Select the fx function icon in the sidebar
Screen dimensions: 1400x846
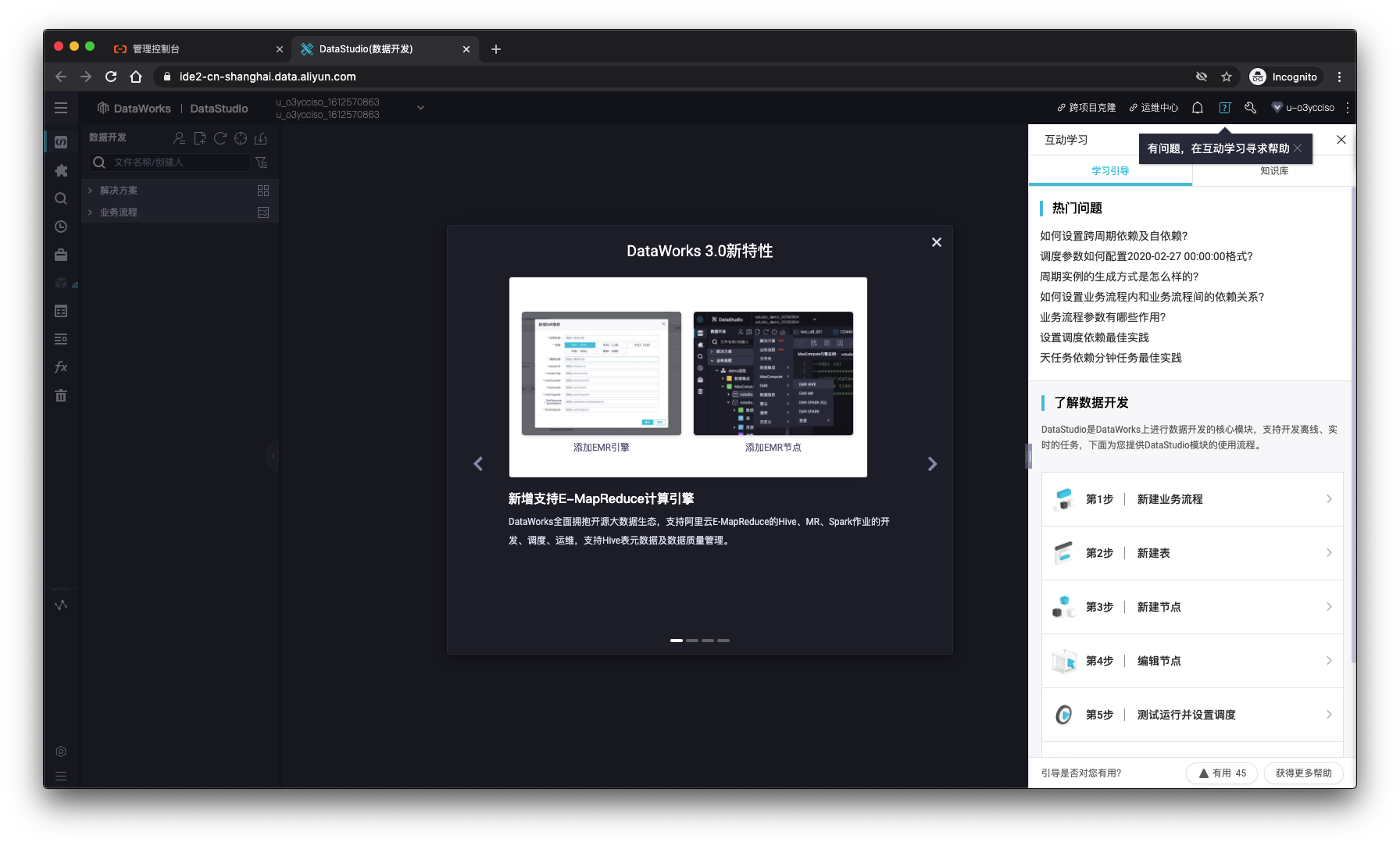pyautogui.click(x=60, y=367)
